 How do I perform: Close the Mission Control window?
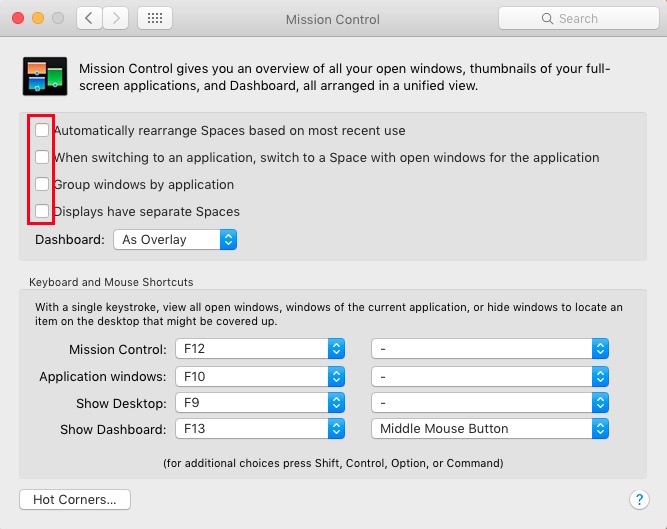18,18
